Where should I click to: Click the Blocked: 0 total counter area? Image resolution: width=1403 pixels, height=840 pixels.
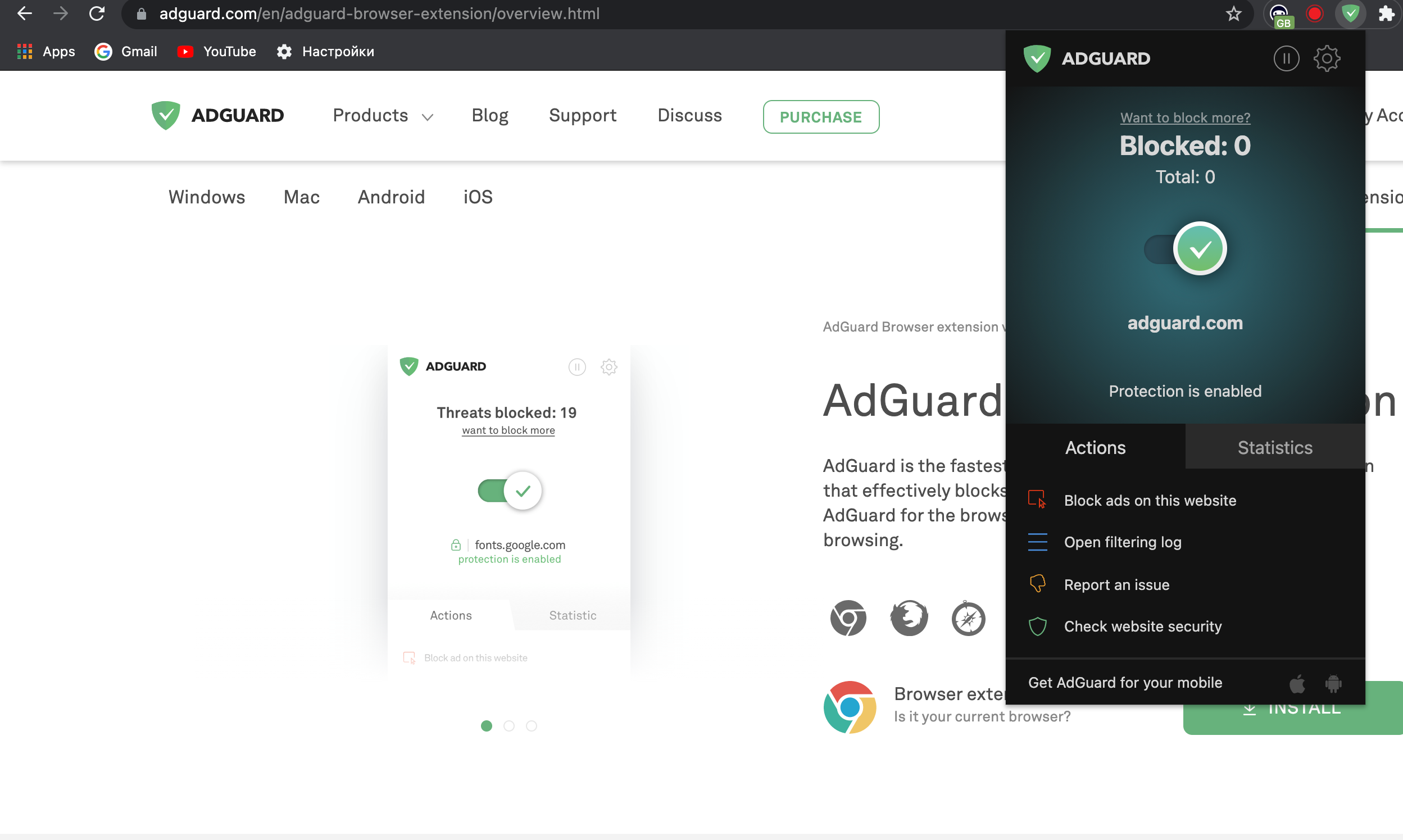coord(1184,159)
